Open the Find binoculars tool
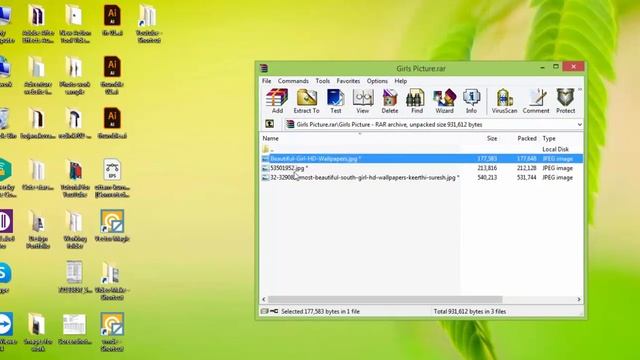The image size is (640, 360). click(416, 101)
